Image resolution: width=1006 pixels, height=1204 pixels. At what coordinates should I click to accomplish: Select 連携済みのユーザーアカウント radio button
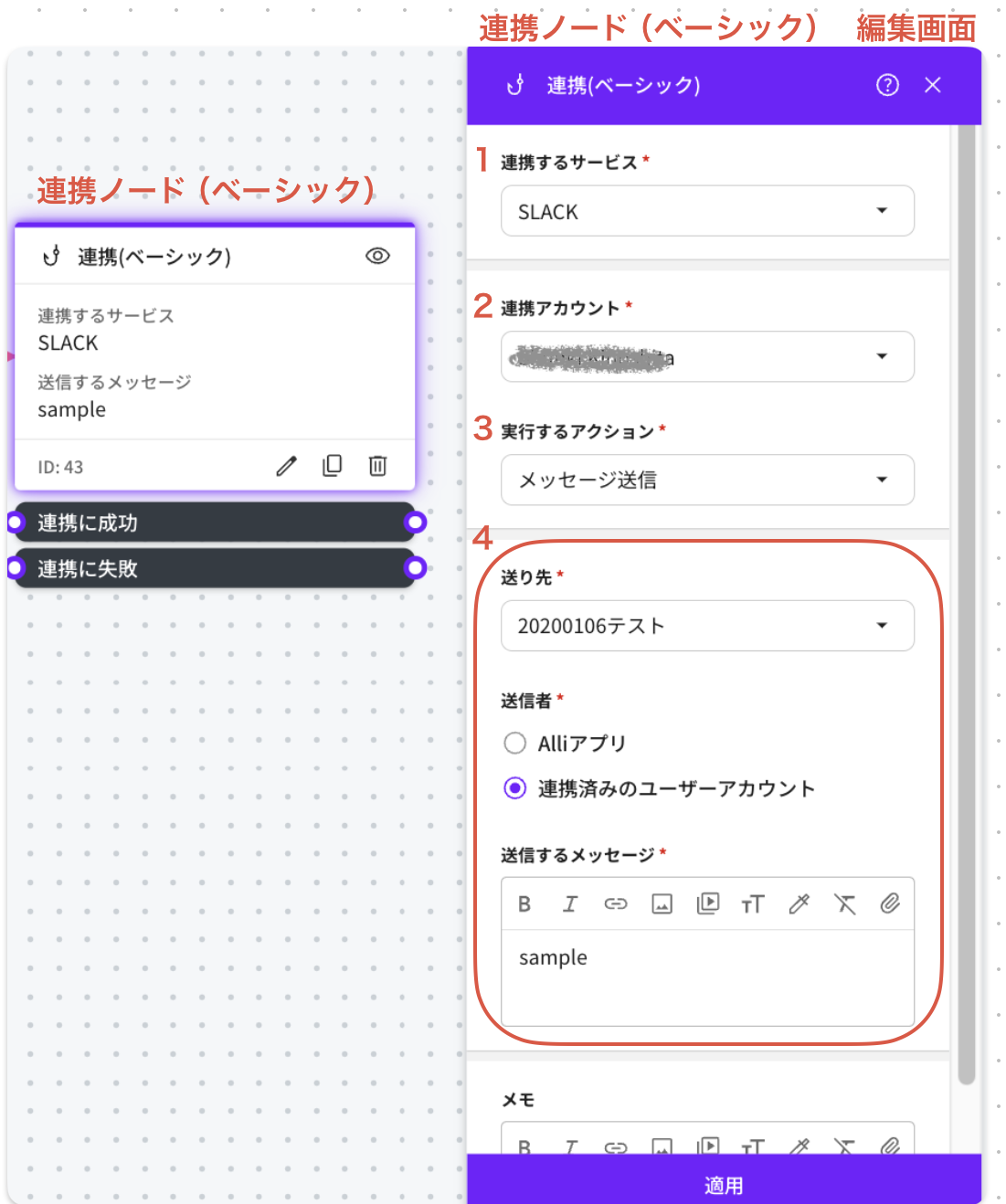click(515, 788)
